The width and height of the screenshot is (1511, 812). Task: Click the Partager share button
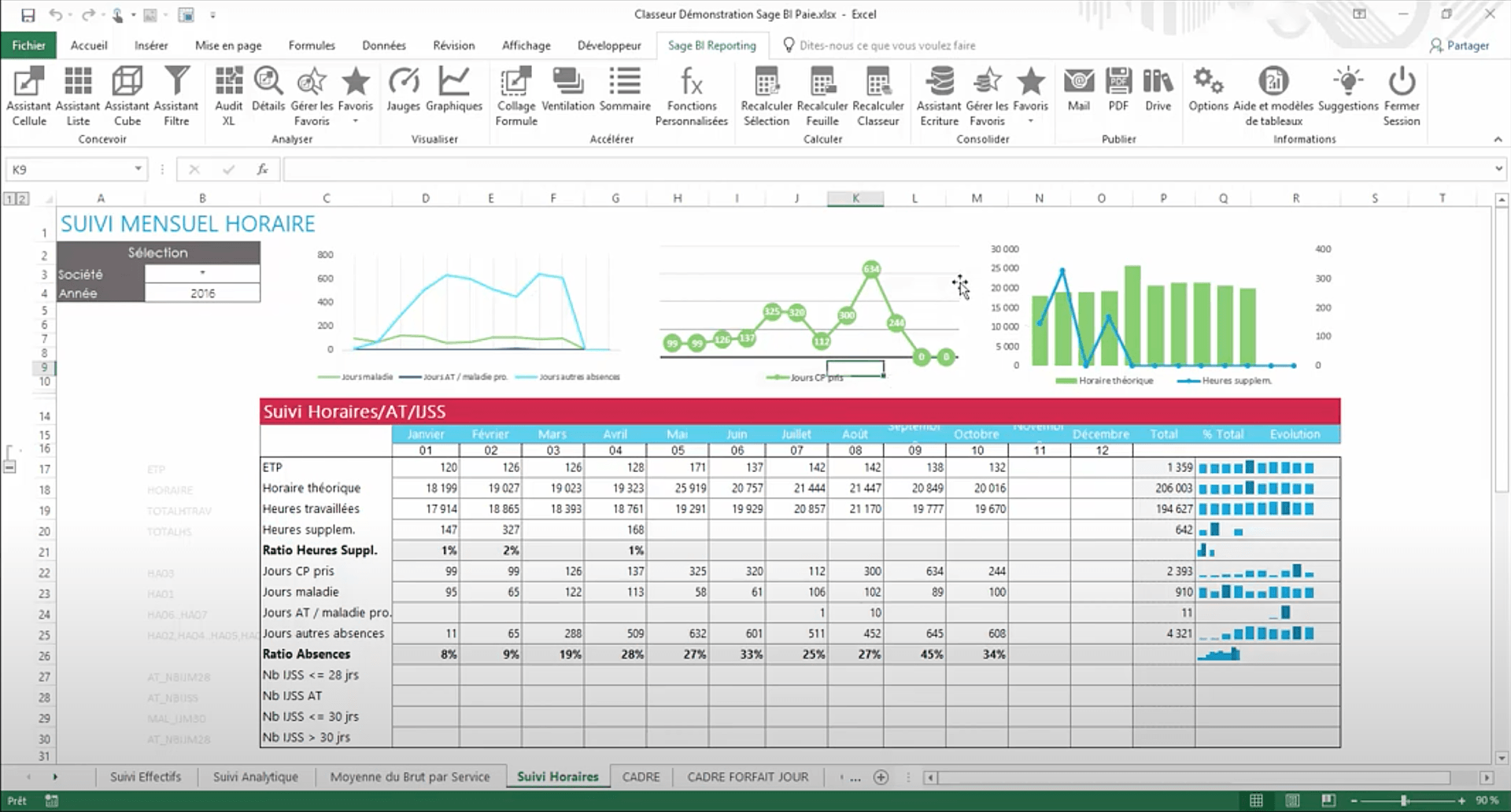tap(1459, 46)
